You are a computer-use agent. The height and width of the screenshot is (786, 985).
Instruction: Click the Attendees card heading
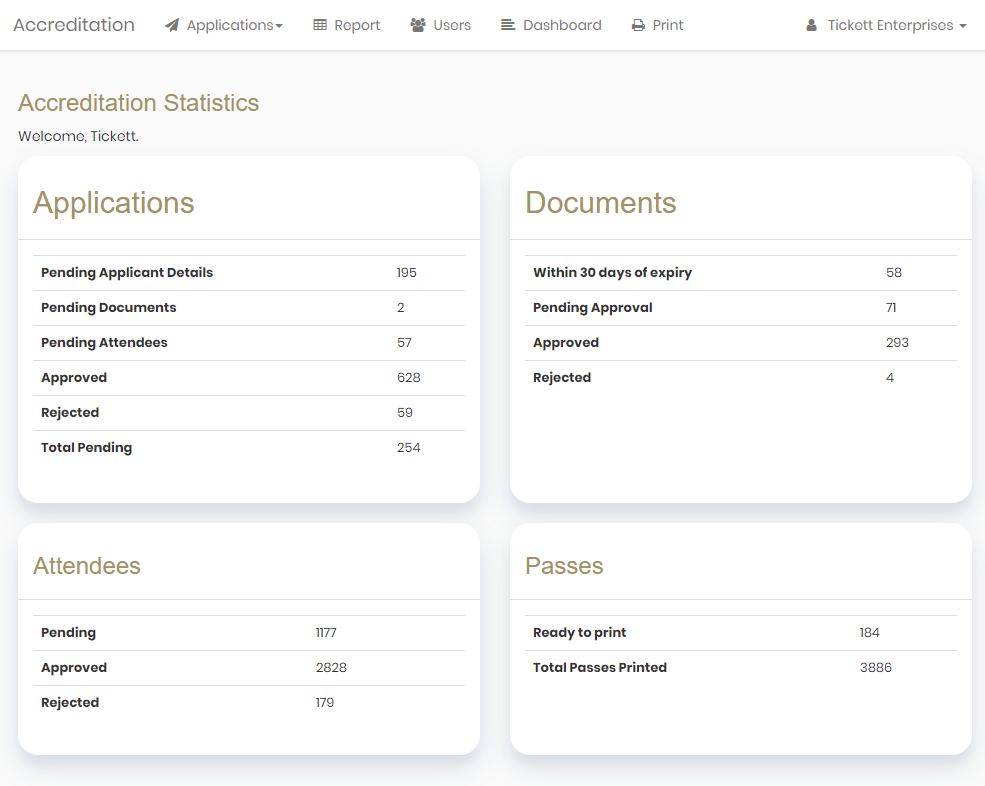click(87, 565)
